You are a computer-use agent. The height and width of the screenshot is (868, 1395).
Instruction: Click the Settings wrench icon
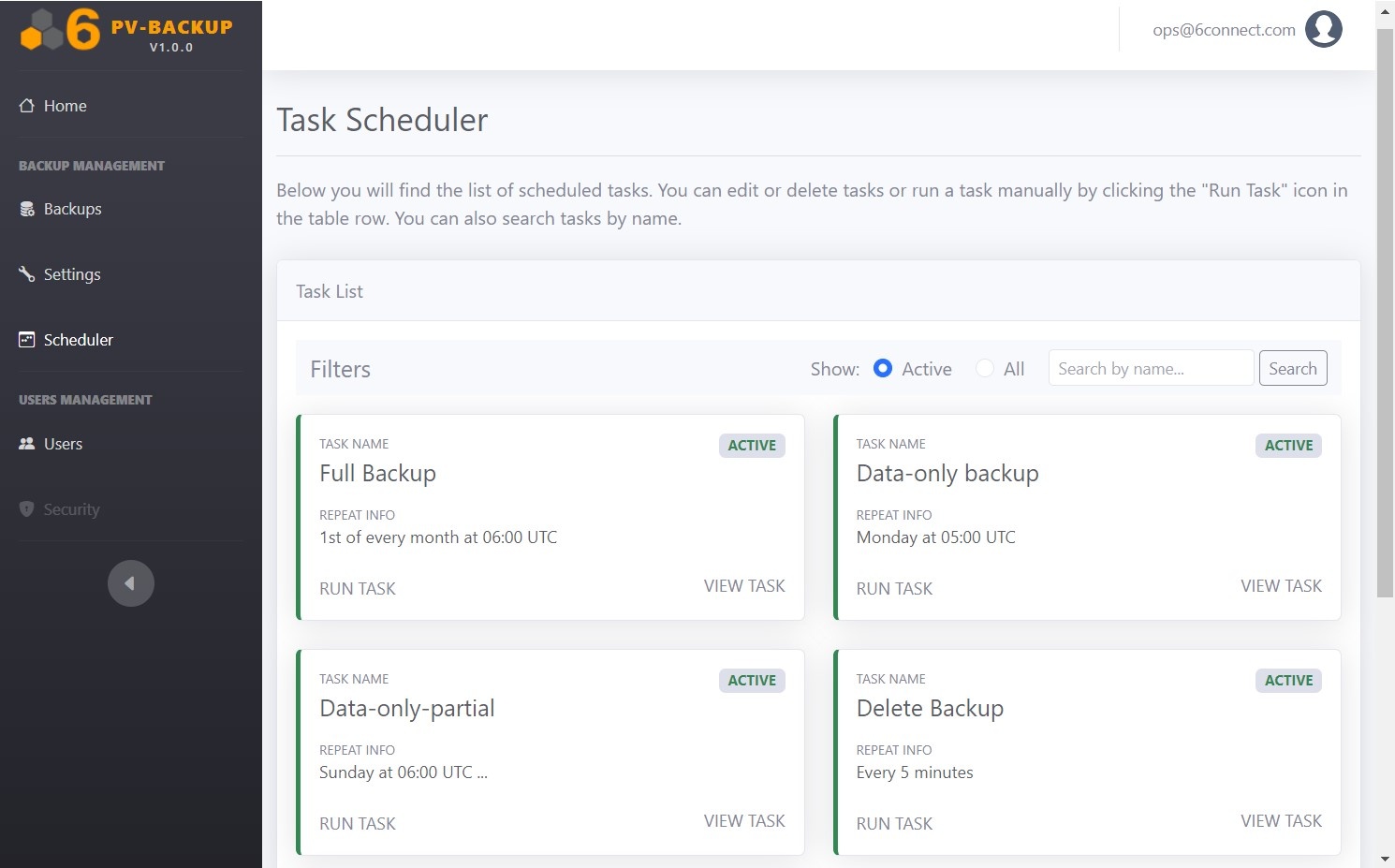[27, 274]
